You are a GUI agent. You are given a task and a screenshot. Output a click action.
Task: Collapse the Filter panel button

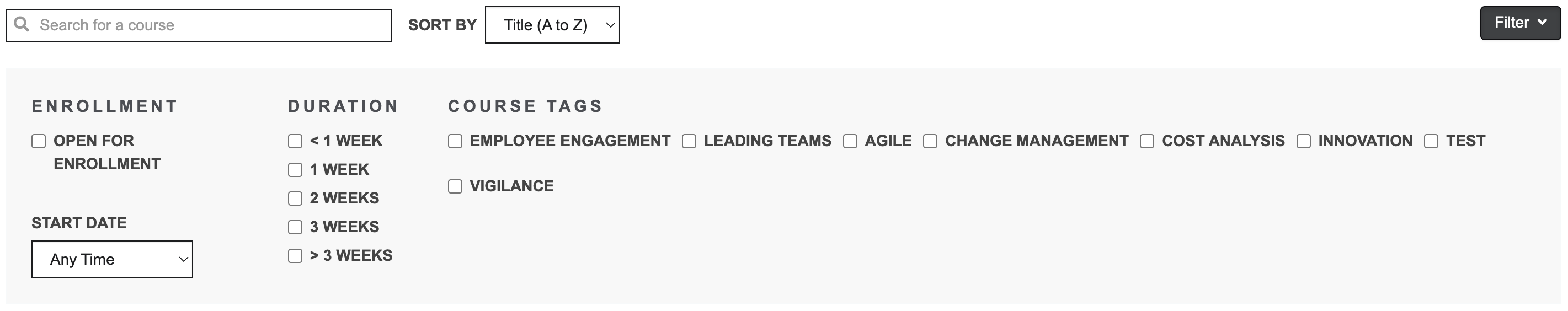1519,23
